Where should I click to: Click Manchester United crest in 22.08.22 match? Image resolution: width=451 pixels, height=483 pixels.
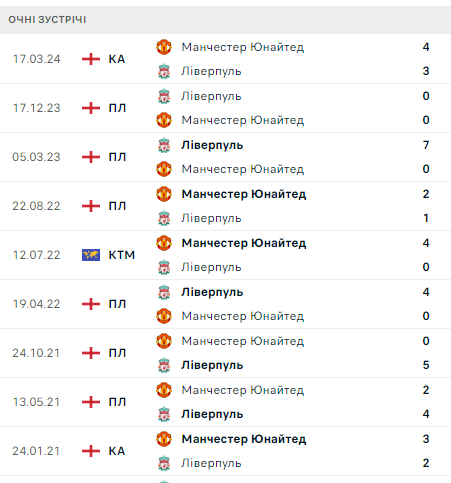164,194
